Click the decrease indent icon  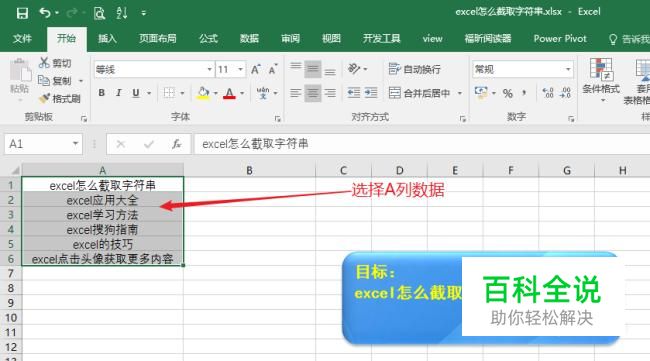(354, 93)
